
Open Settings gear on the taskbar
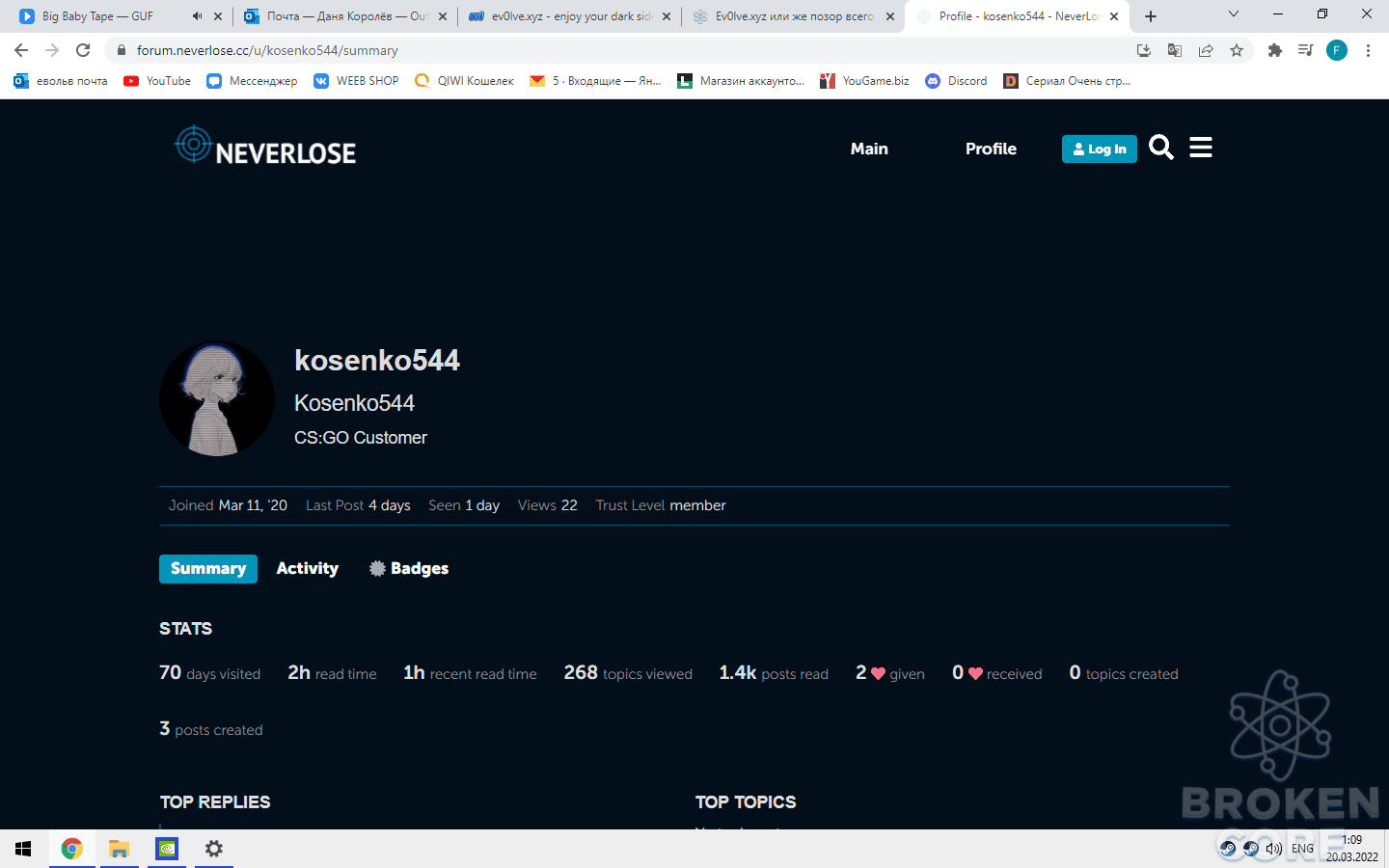coord(214,849)
